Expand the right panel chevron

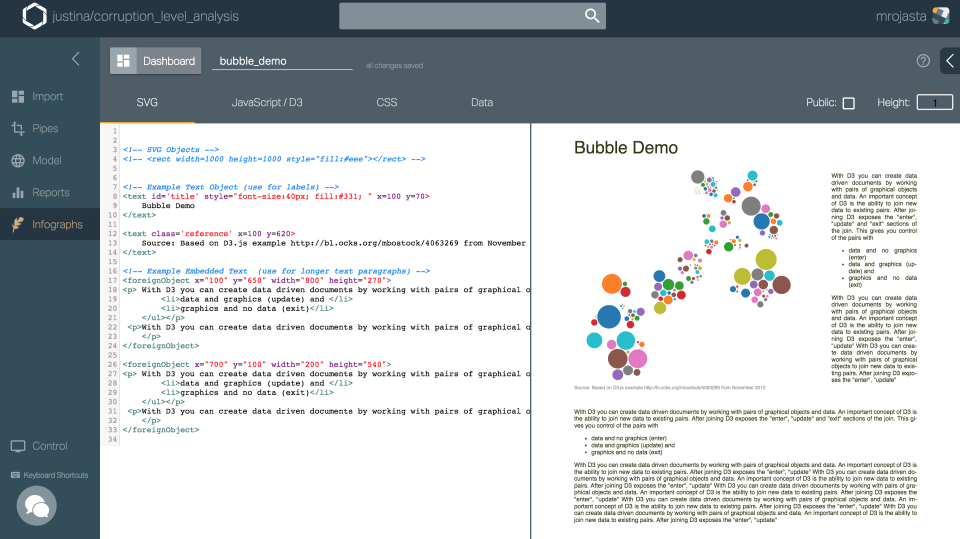coord(949,61)
